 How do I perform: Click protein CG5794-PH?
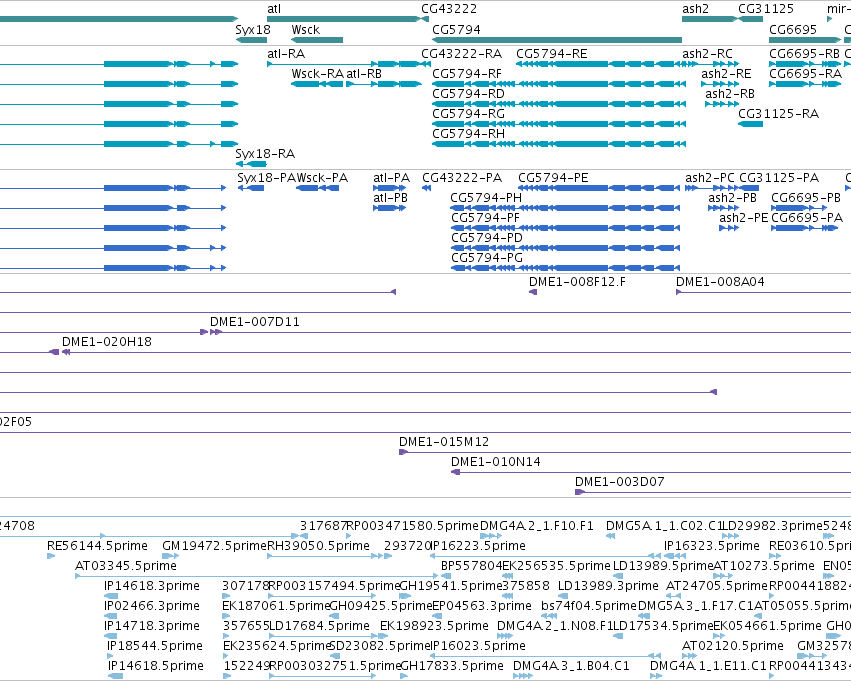(486, 198)
